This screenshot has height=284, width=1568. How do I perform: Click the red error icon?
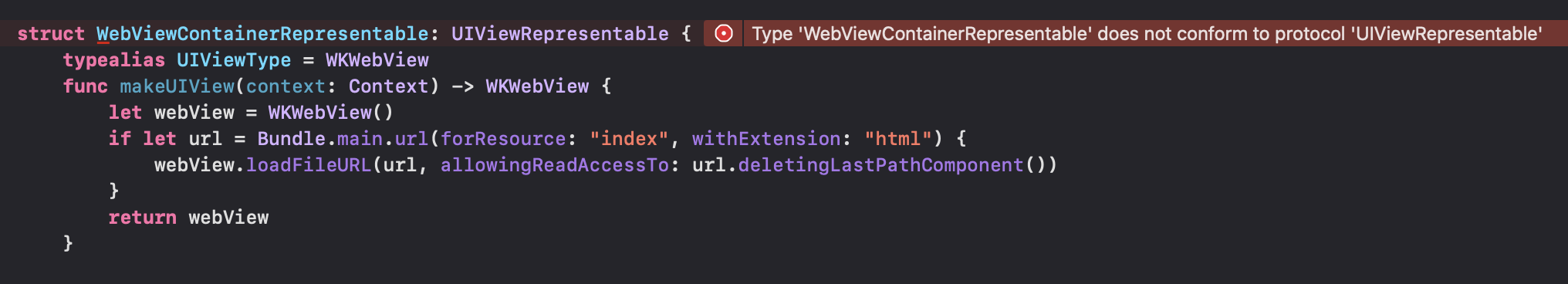click(724, 33)
